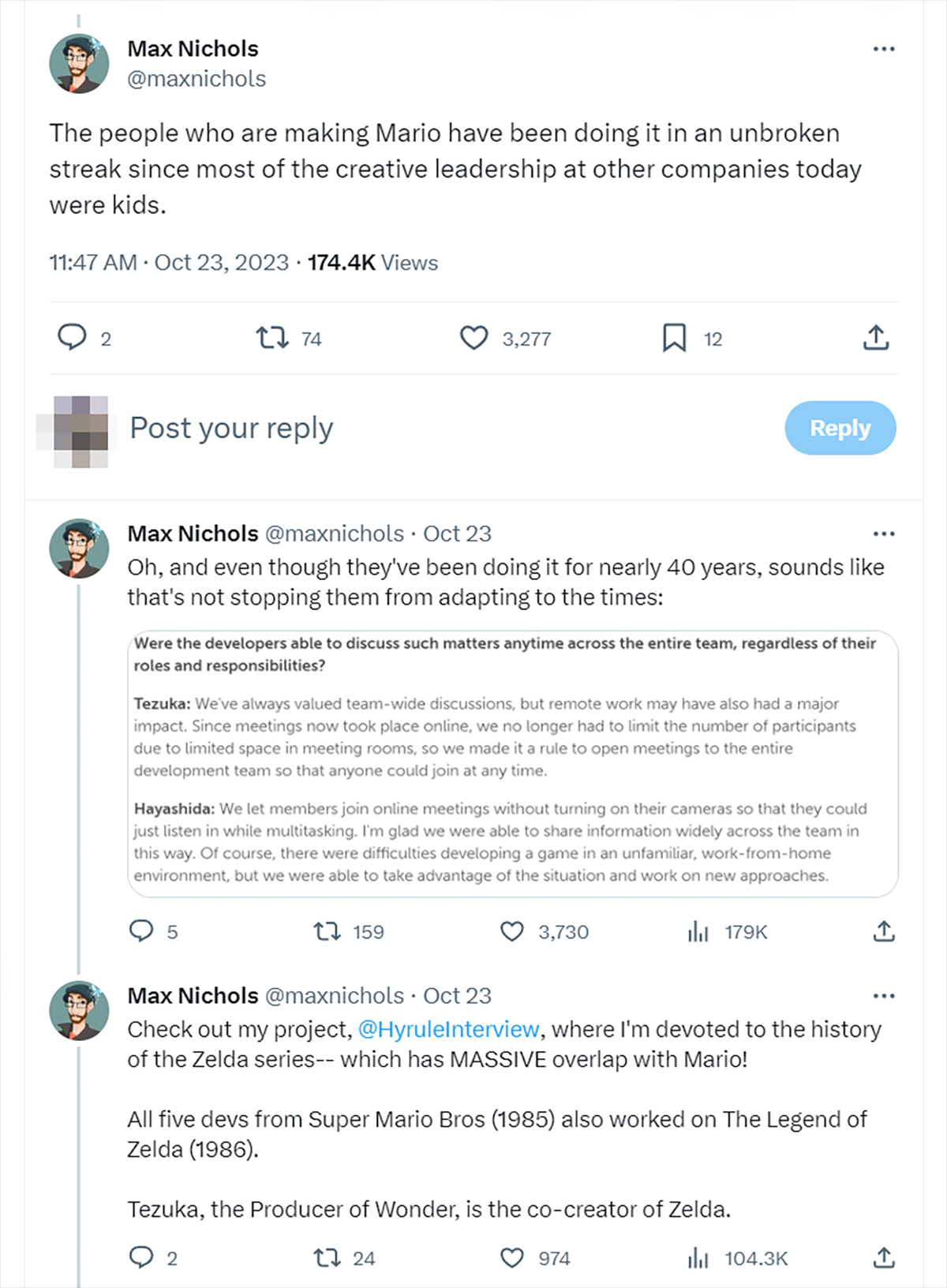Image resolution: width=947 pixels, height=1288 pixels.
Task: Bookmark the main tweet
Action: point(674,339)
